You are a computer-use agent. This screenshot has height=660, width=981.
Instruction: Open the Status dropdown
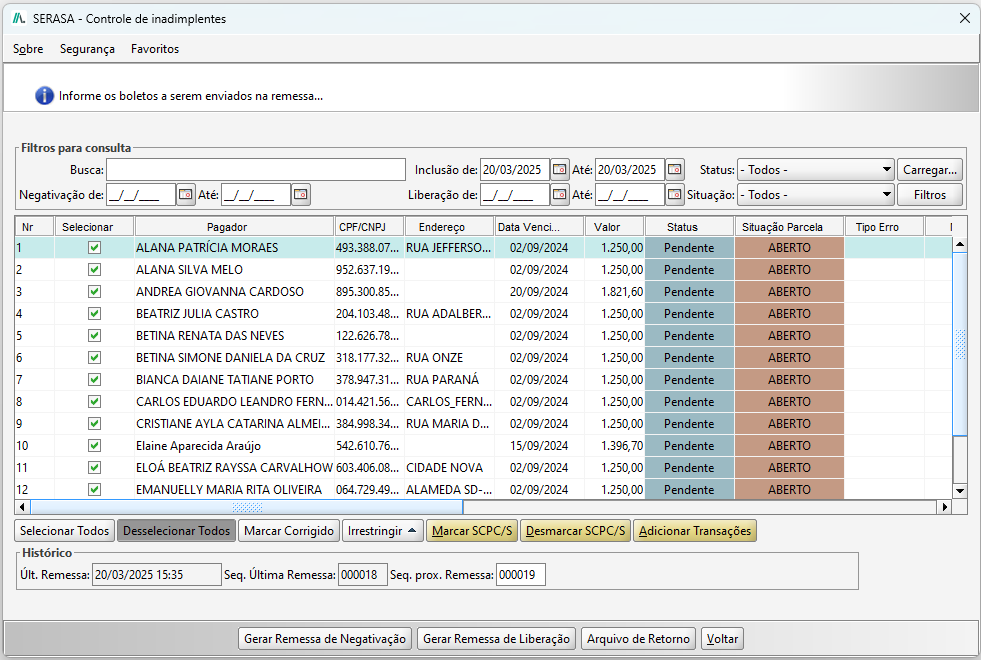[x=816, y=170]
